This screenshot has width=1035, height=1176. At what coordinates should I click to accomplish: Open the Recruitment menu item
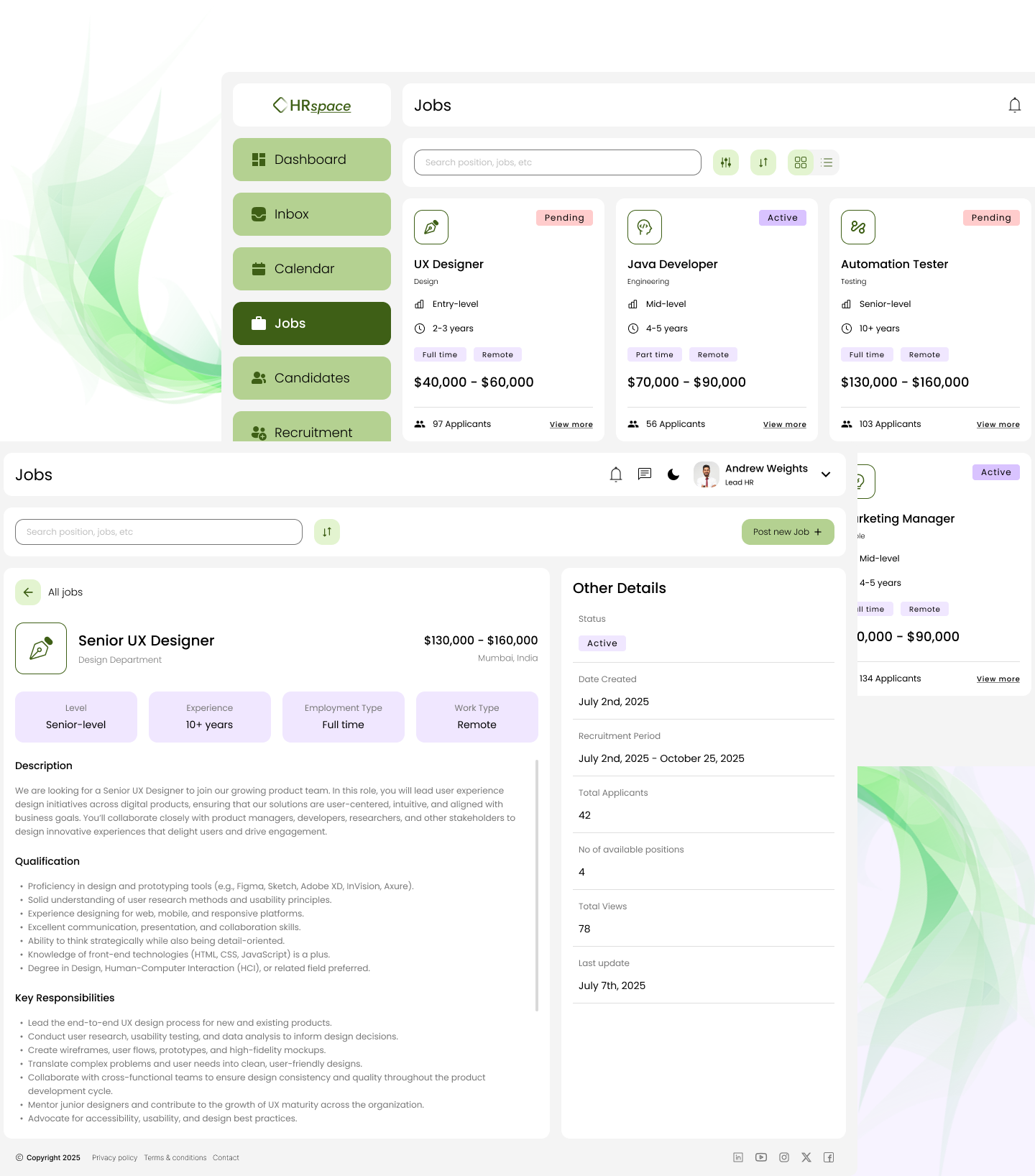312,427
